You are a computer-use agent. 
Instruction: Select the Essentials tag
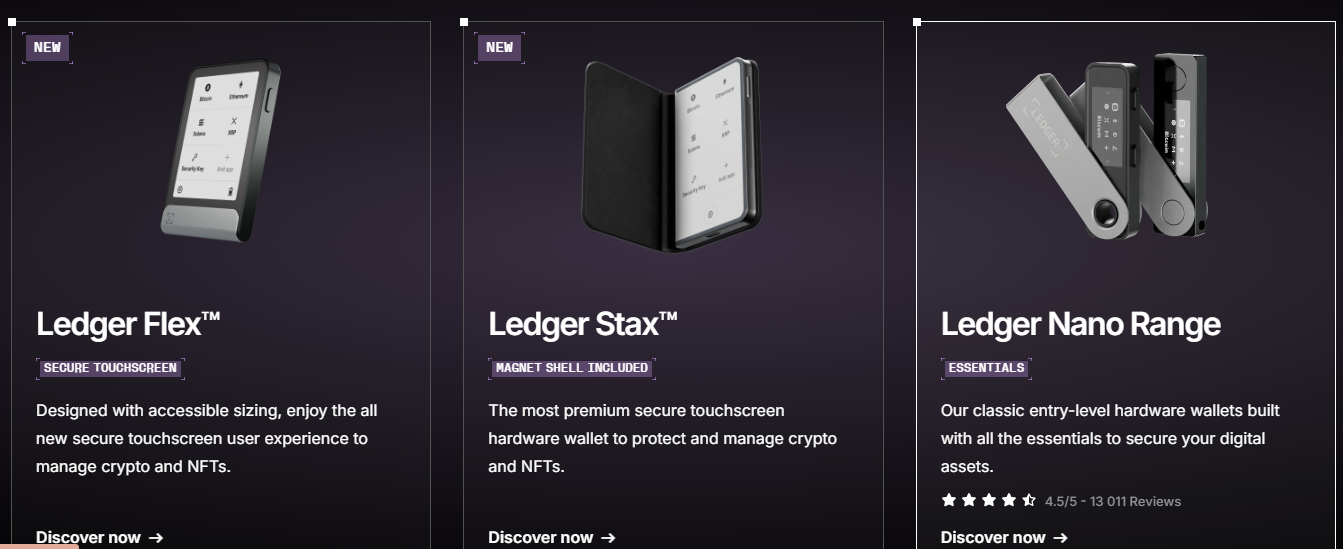coord(986,368)
